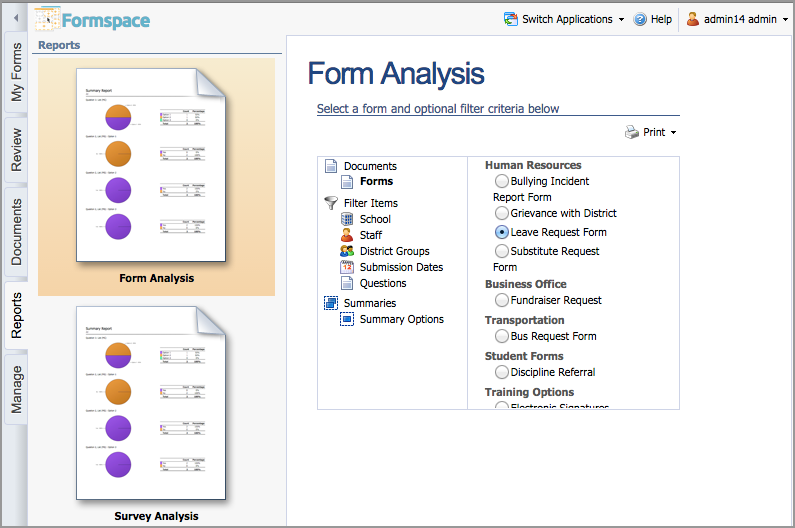Image resolution: width=795 pixels, height=528 pixels.
Task: Open the Summary Options item
Action: coord(402,319)
